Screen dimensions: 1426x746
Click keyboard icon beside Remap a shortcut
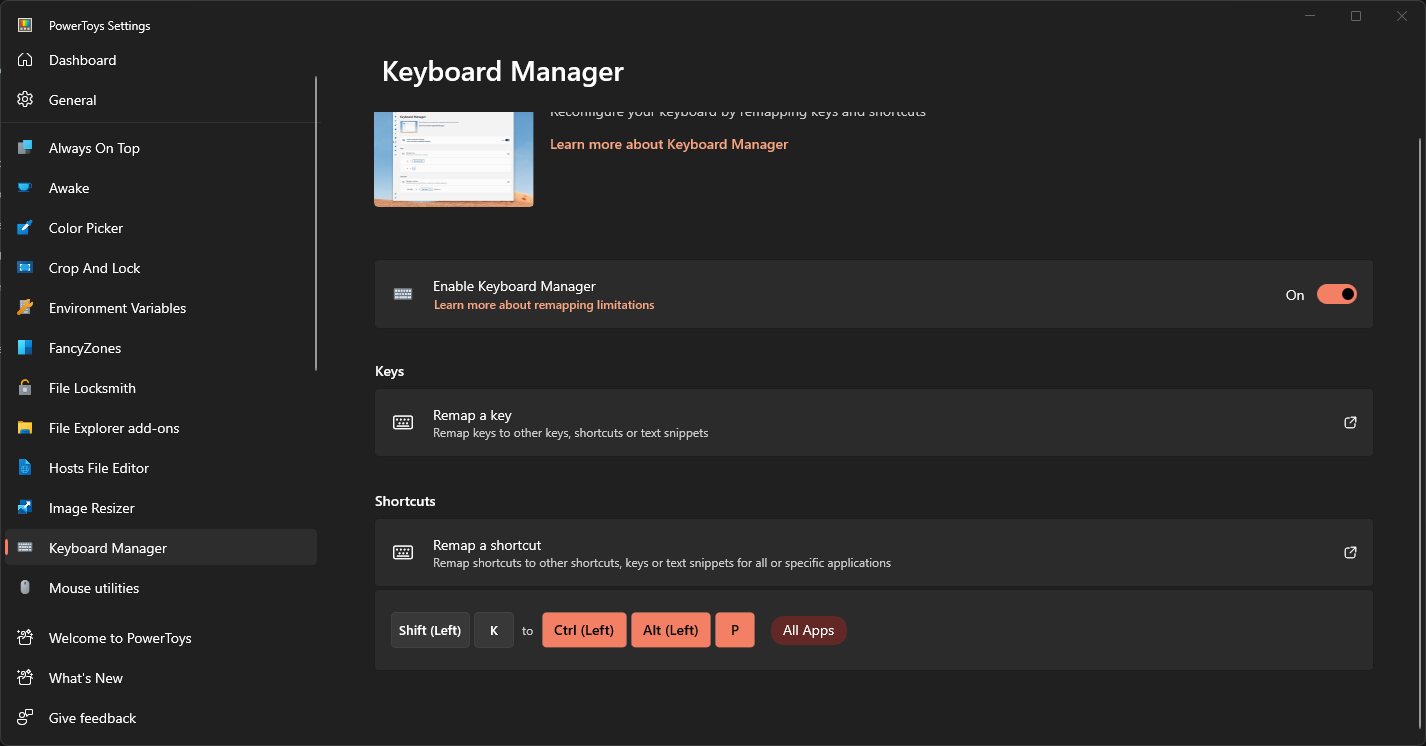click(x=403, y=553)
